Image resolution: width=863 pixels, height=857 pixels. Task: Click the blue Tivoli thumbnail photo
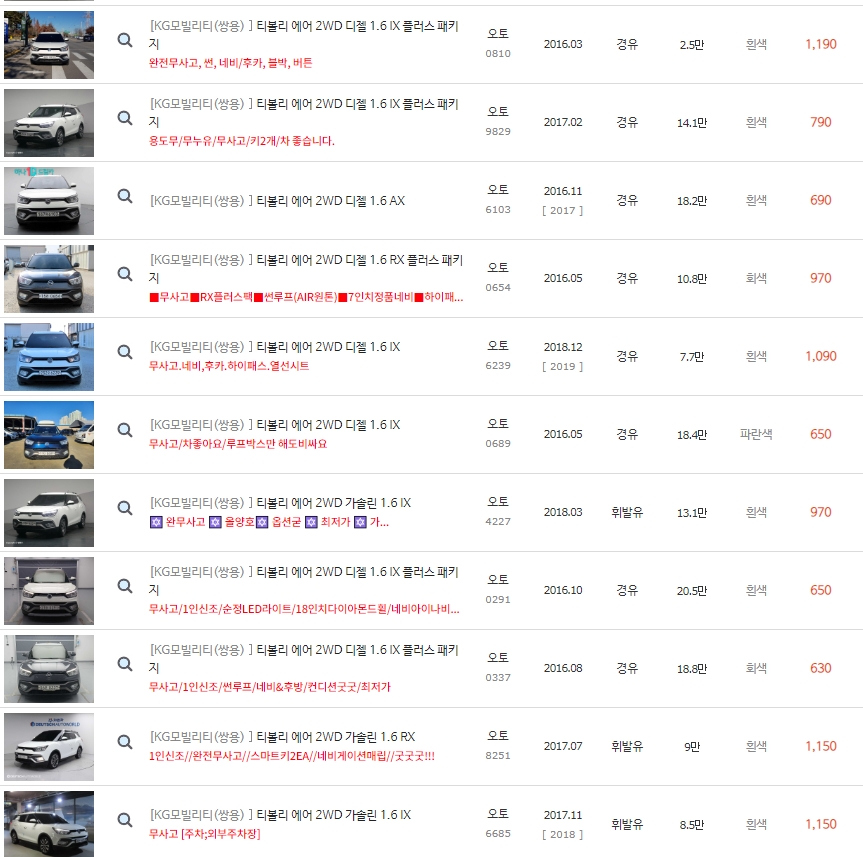click(49, 434)
